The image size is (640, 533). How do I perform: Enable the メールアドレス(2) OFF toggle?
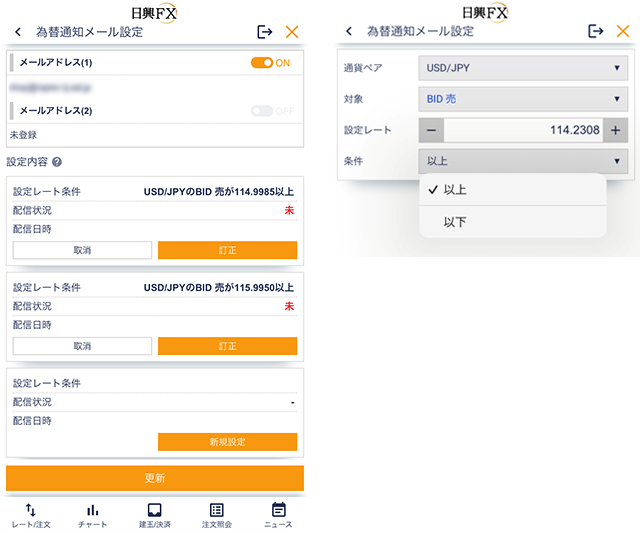pos(262,111)
